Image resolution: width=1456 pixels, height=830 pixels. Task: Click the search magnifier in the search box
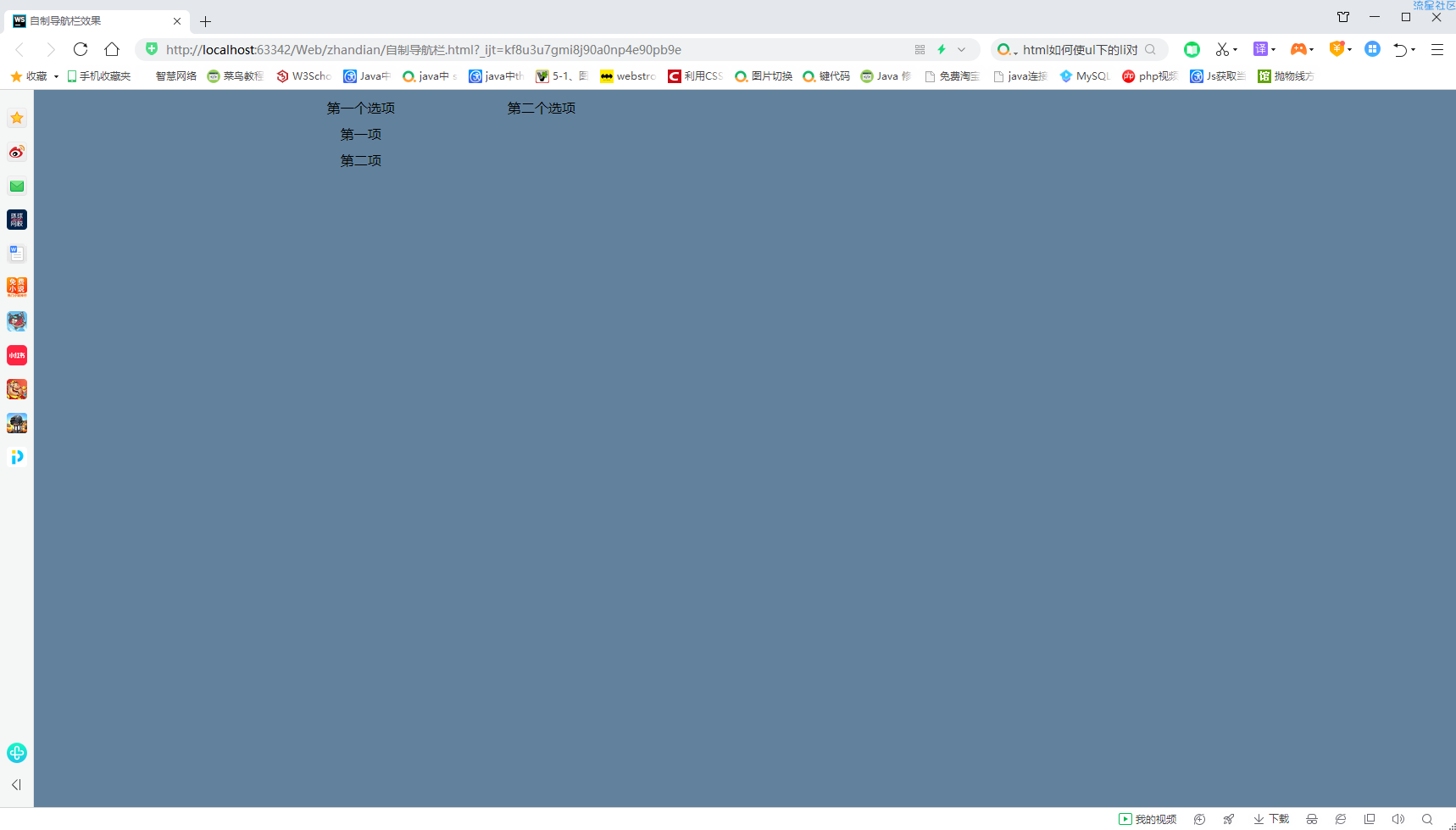click(1150, 49)
